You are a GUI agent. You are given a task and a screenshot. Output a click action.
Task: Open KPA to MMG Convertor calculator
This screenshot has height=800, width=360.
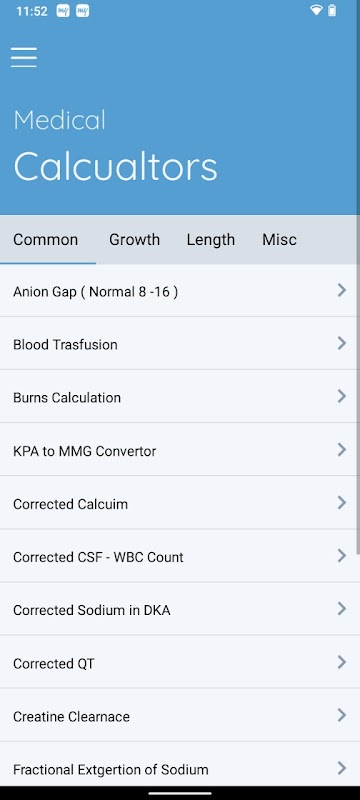[x=178, y=449]
